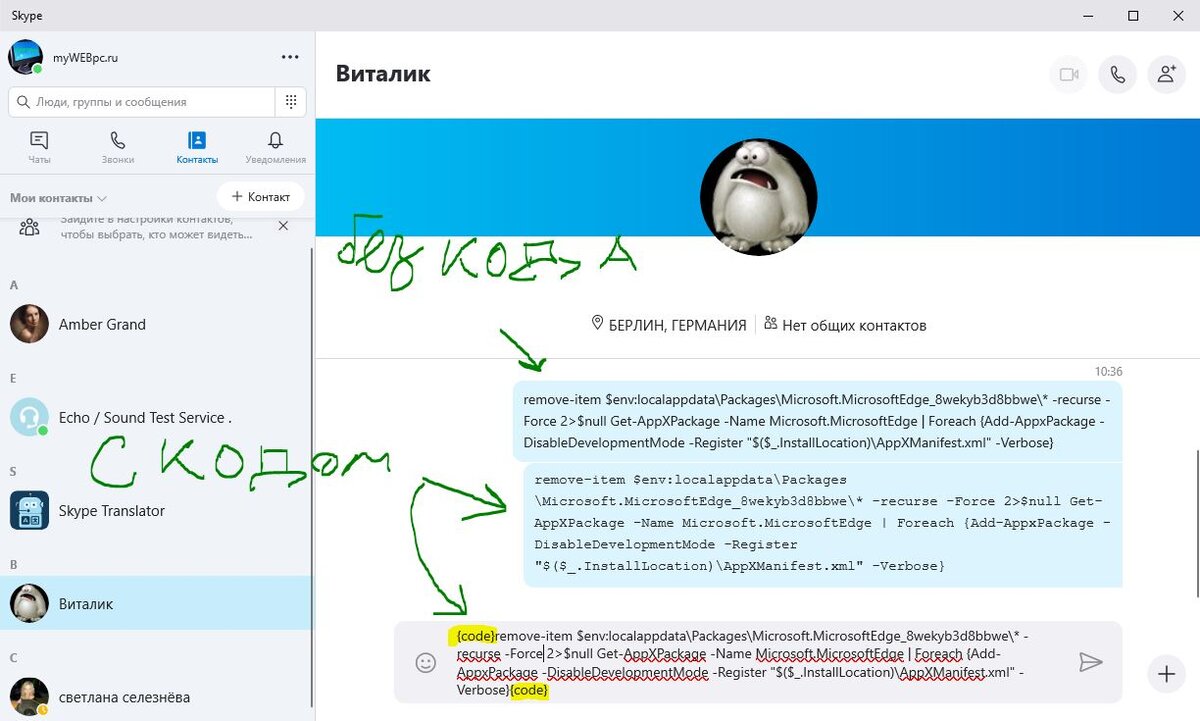Screen dimensions: 1200x721
Task: Click the people icon in settings hint
Action: pyautogui.click(x=30, y=227)
